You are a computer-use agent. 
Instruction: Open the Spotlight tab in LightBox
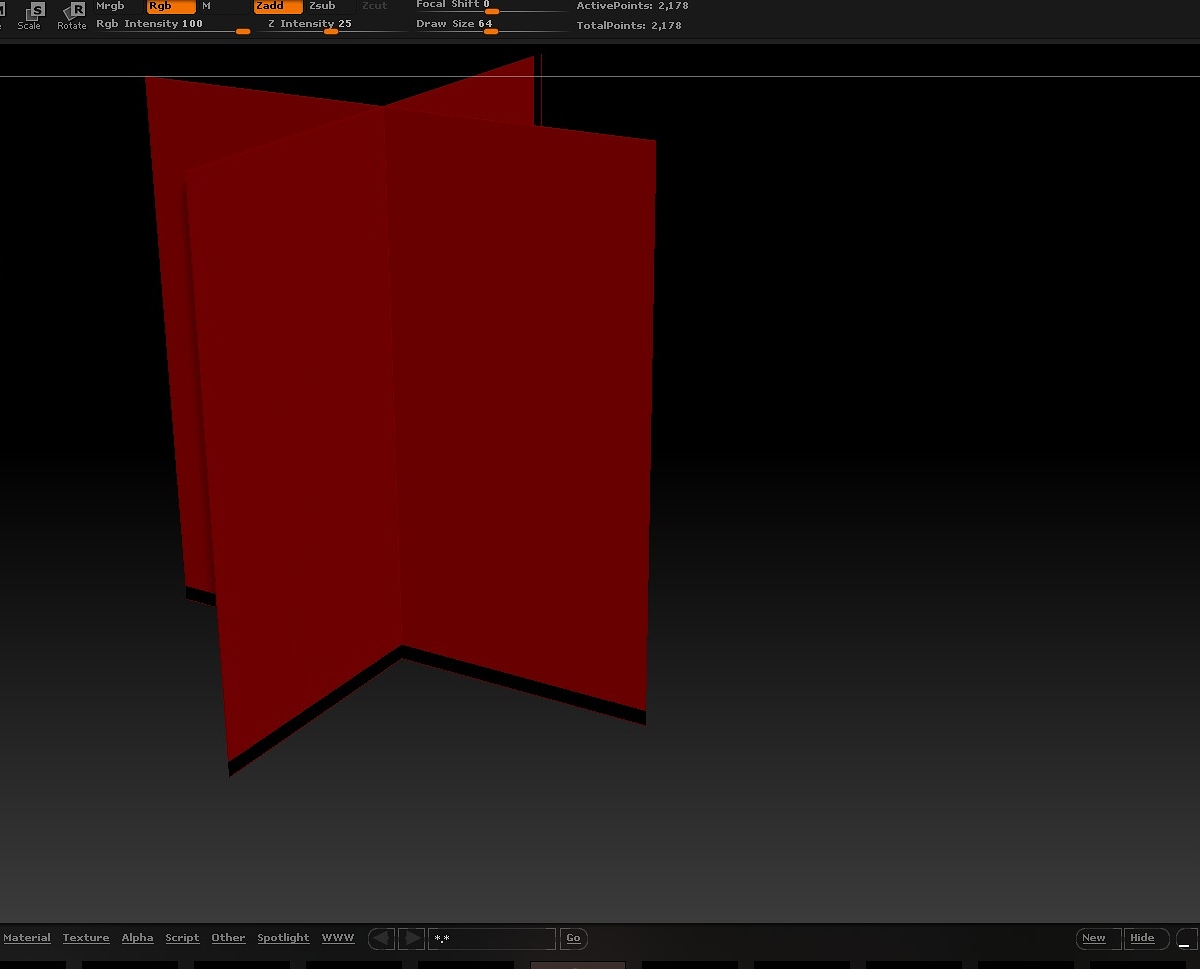pyautogui.click(x=283, y=938)
